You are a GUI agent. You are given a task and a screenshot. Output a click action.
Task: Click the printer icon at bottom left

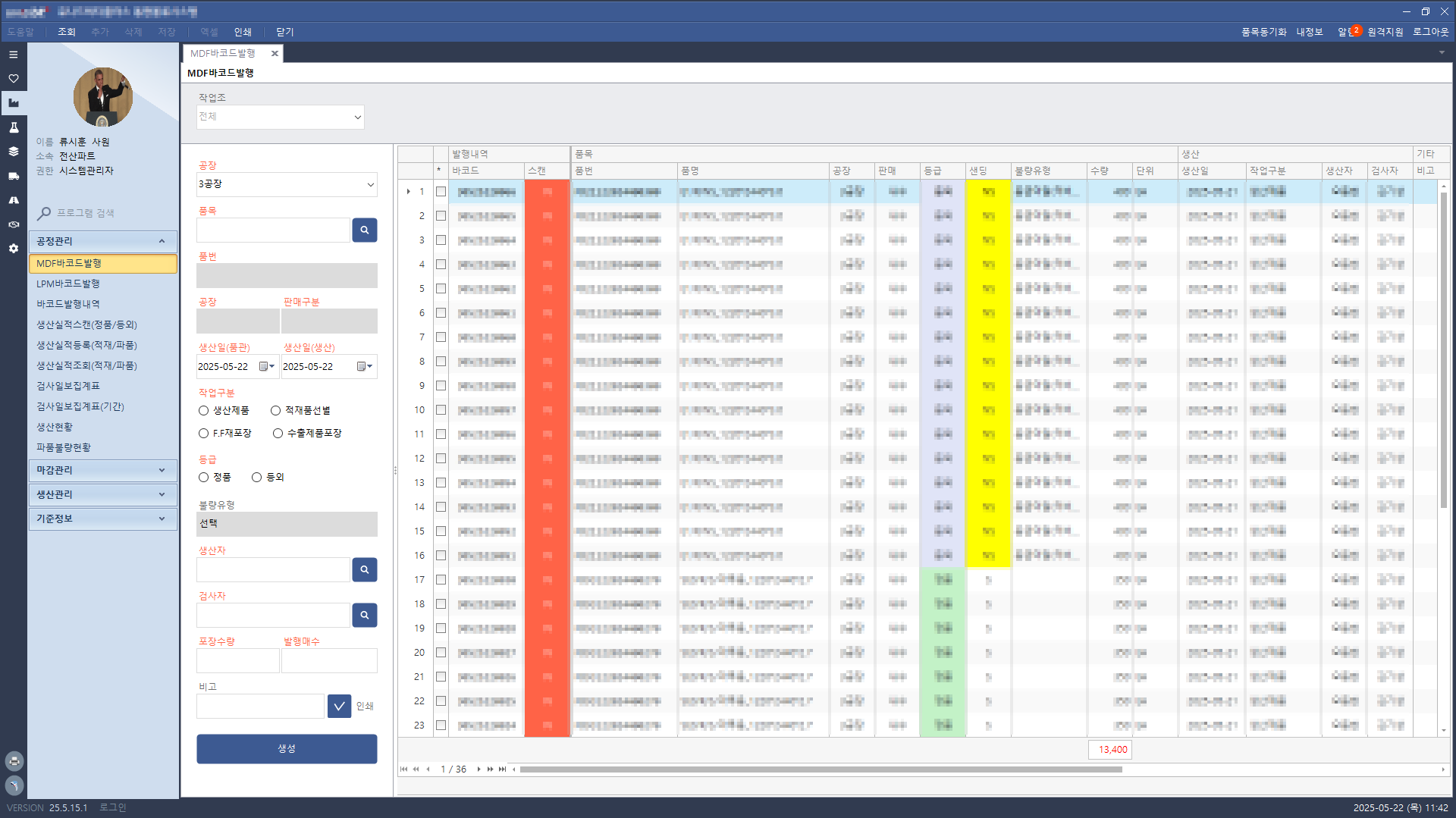tap(14, 761)
